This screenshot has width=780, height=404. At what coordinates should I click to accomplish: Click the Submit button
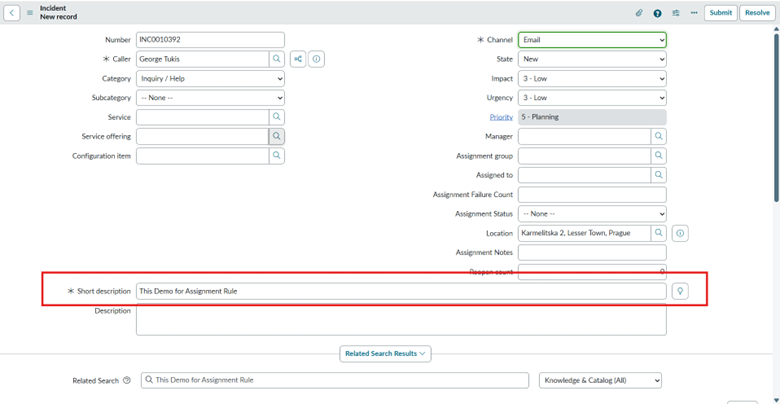(720, 13)
